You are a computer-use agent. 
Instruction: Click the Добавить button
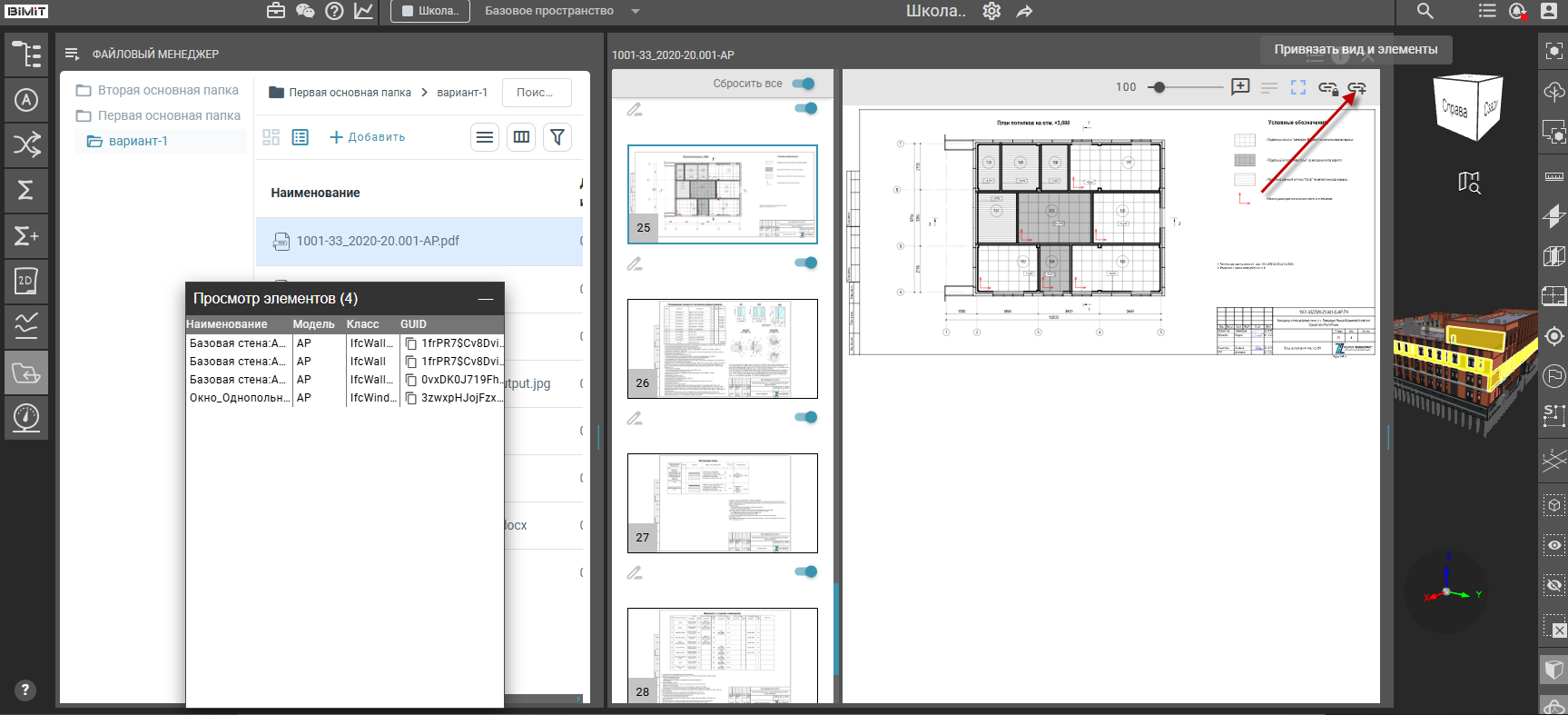point(367,137)
